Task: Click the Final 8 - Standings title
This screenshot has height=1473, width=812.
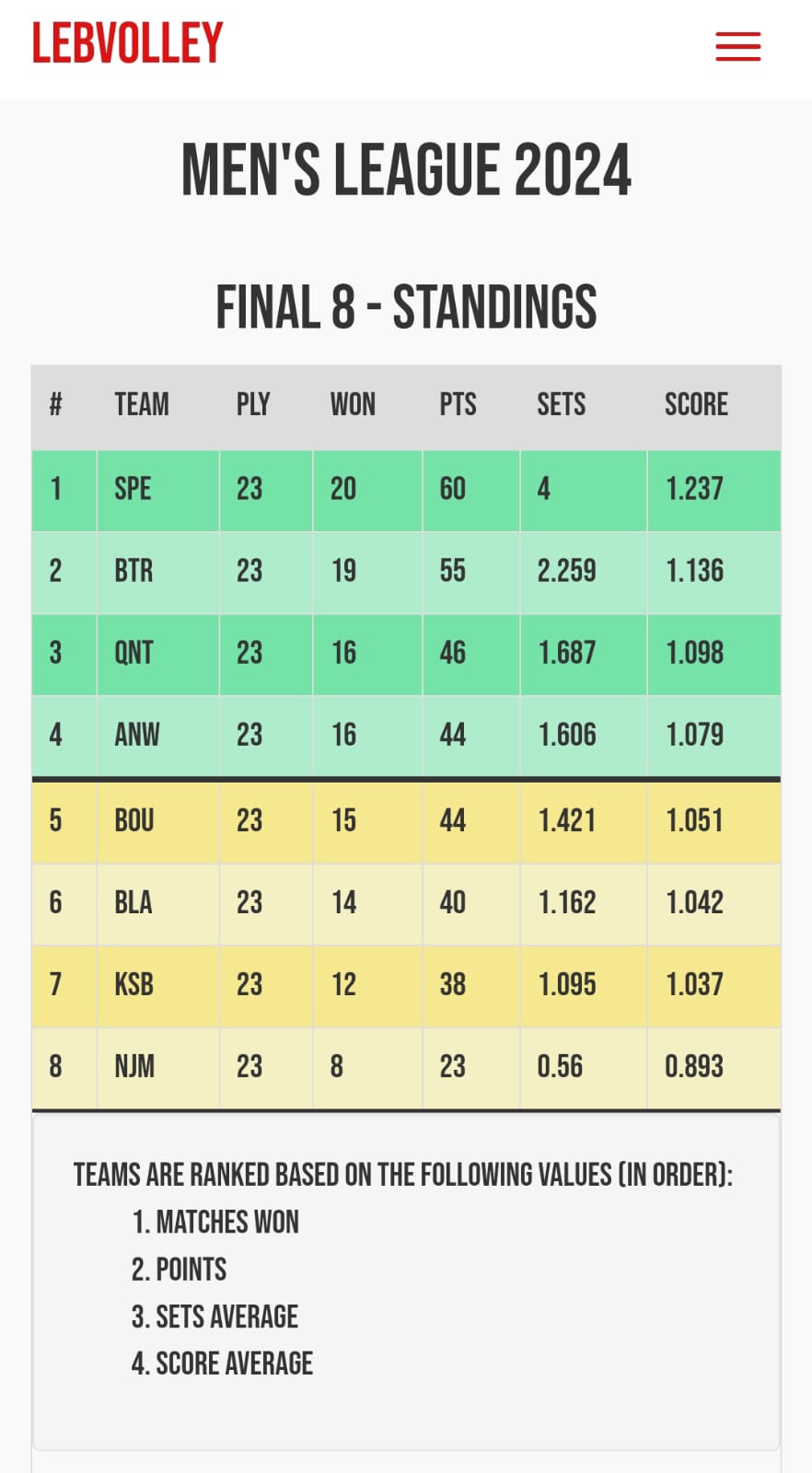Action: (406, 307)
